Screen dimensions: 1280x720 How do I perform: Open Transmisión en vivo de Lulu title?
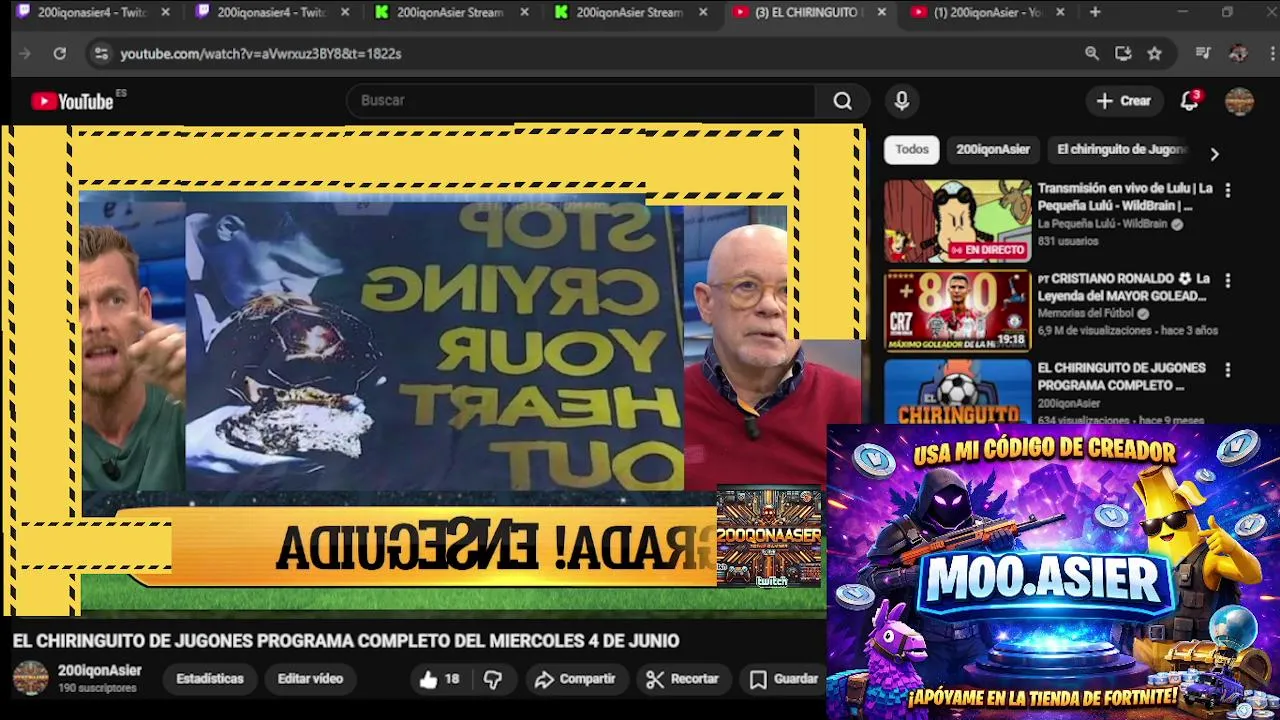tap(1124, 197)
